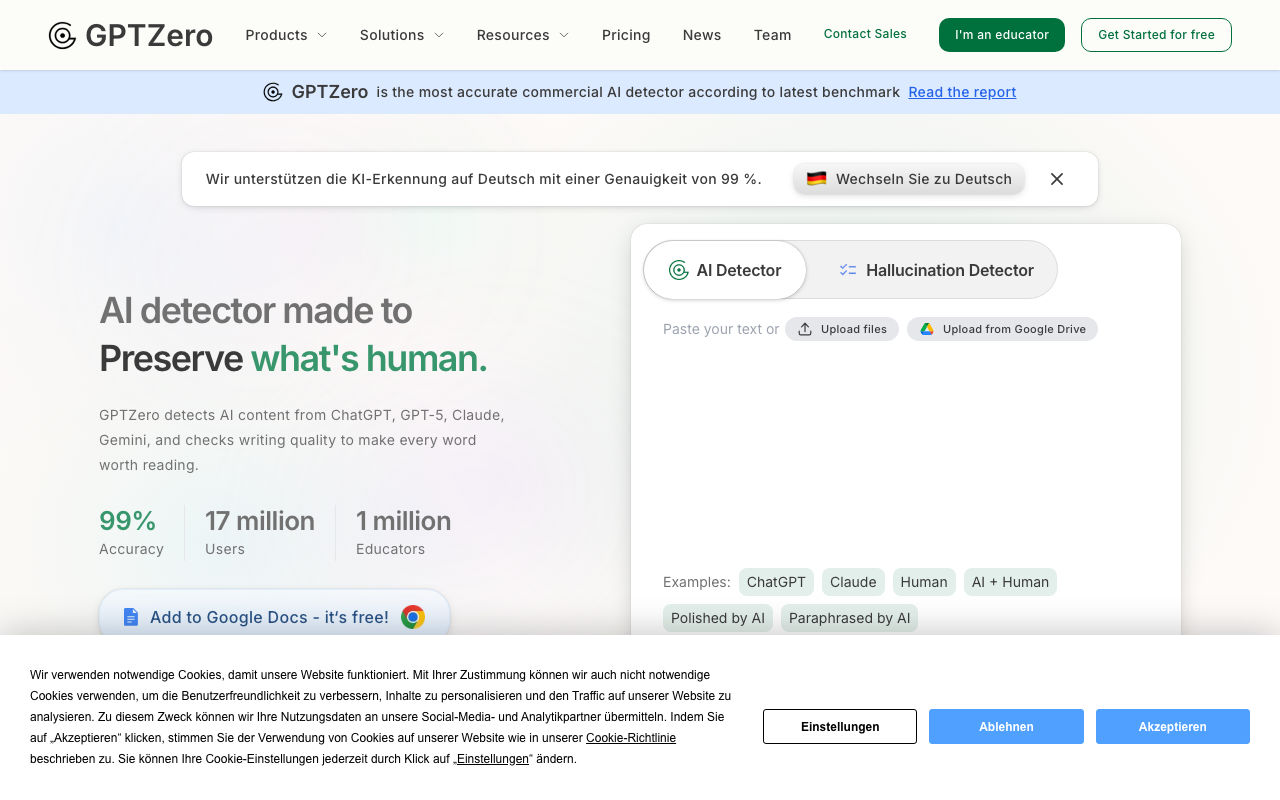
Task: Click Get Started for free
Action: click(1156, 35)
